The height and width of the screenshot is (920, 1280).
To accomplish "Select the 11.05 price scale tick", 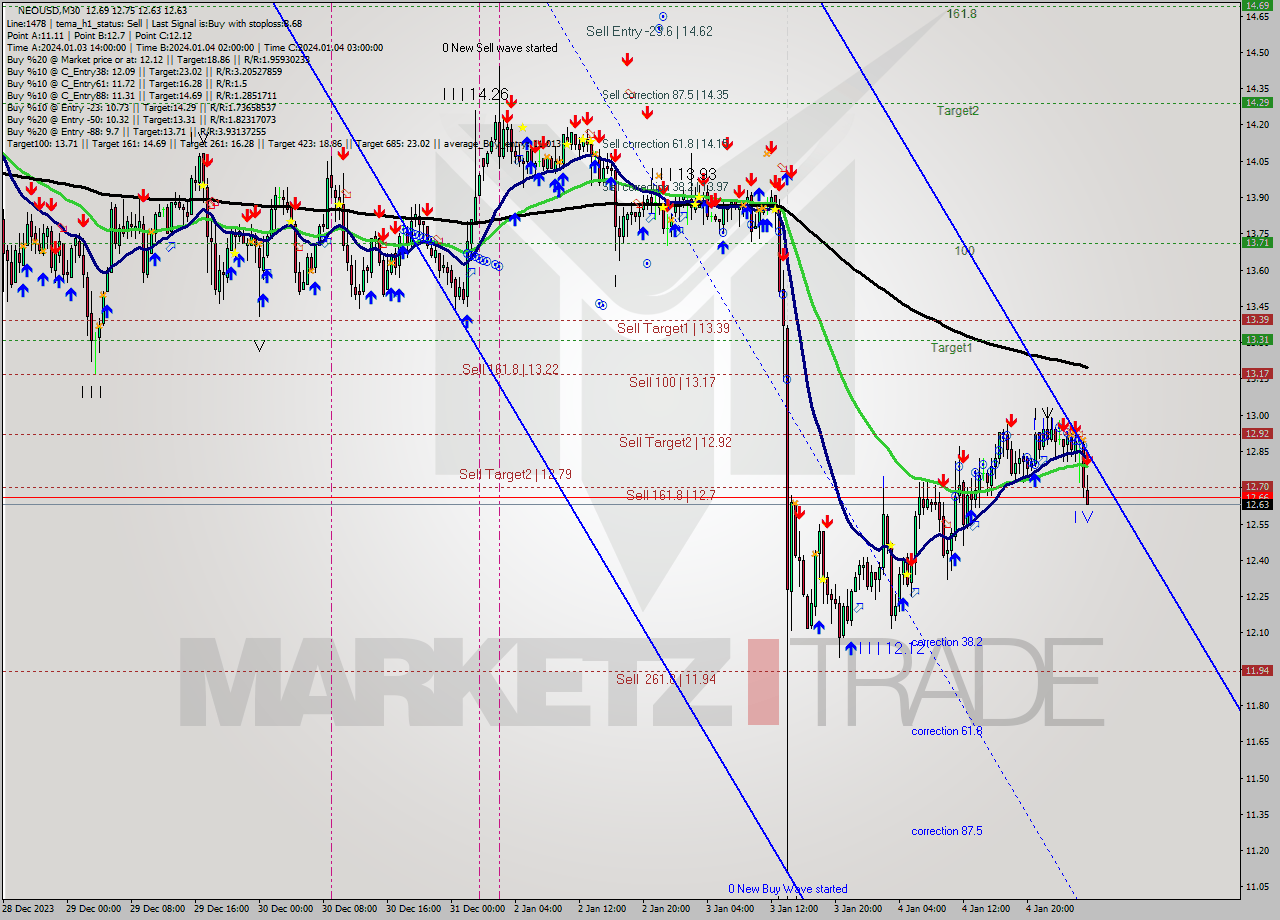I will [x=1256, y=887].
